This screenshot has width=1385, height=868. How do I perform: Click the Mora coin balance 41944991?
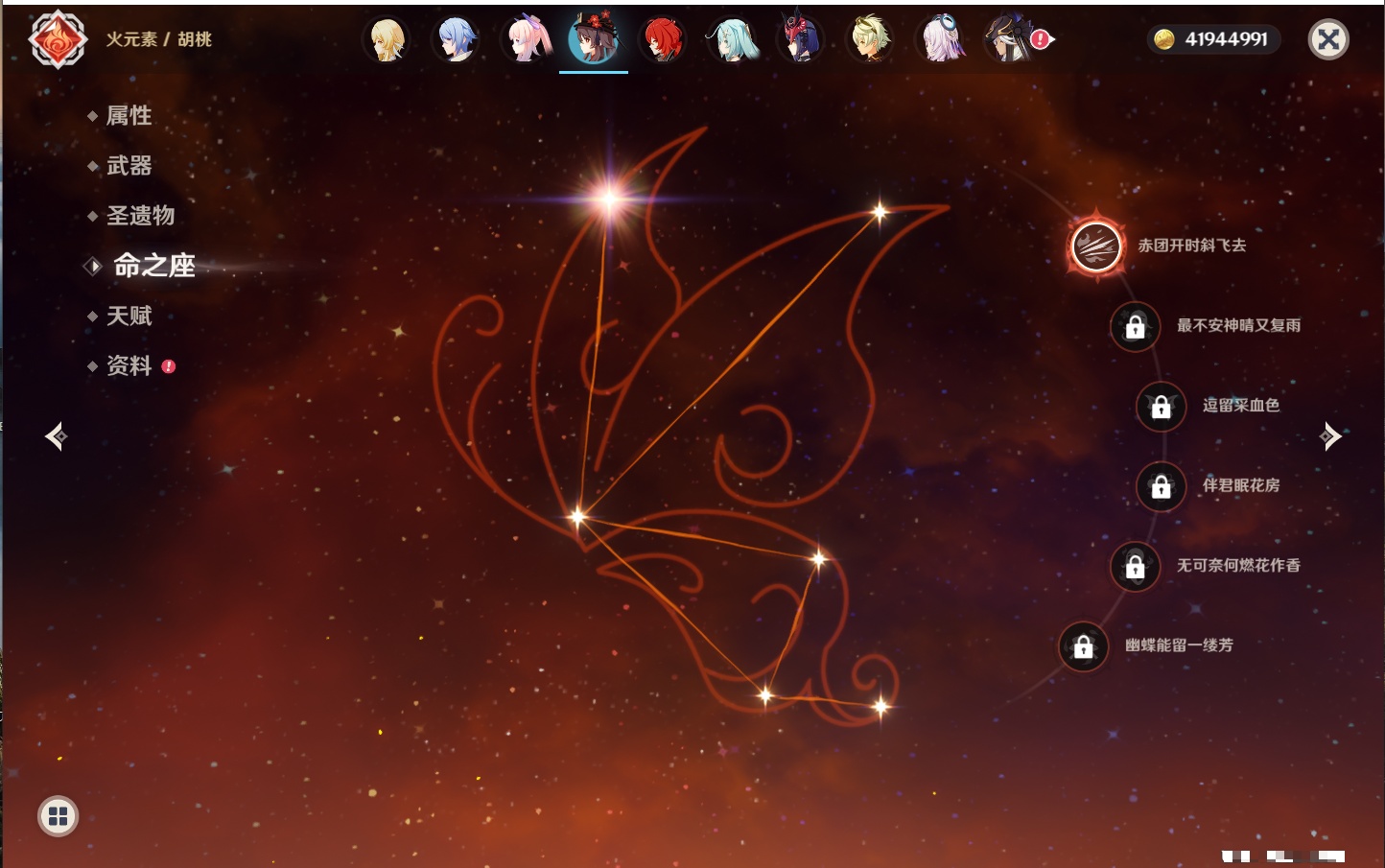1214,39
